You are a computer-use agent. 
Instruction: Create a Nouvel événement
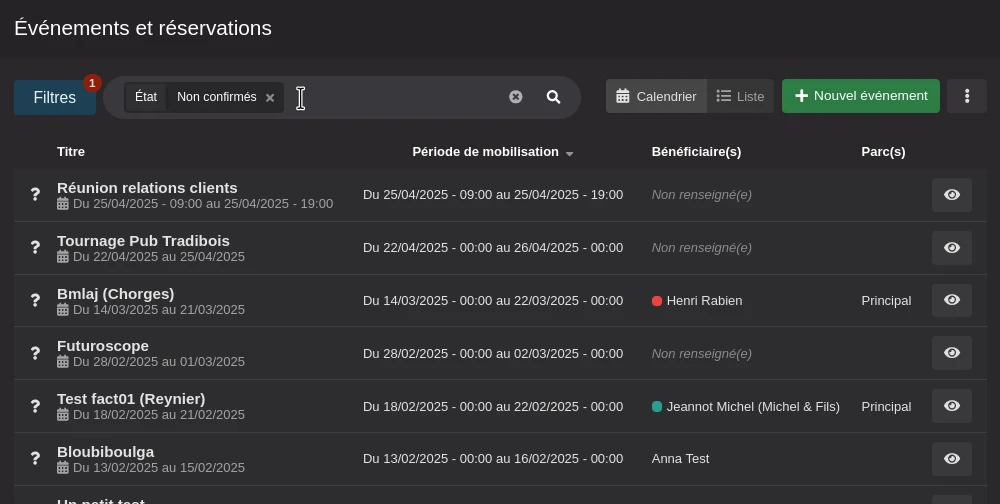[860, 96]
